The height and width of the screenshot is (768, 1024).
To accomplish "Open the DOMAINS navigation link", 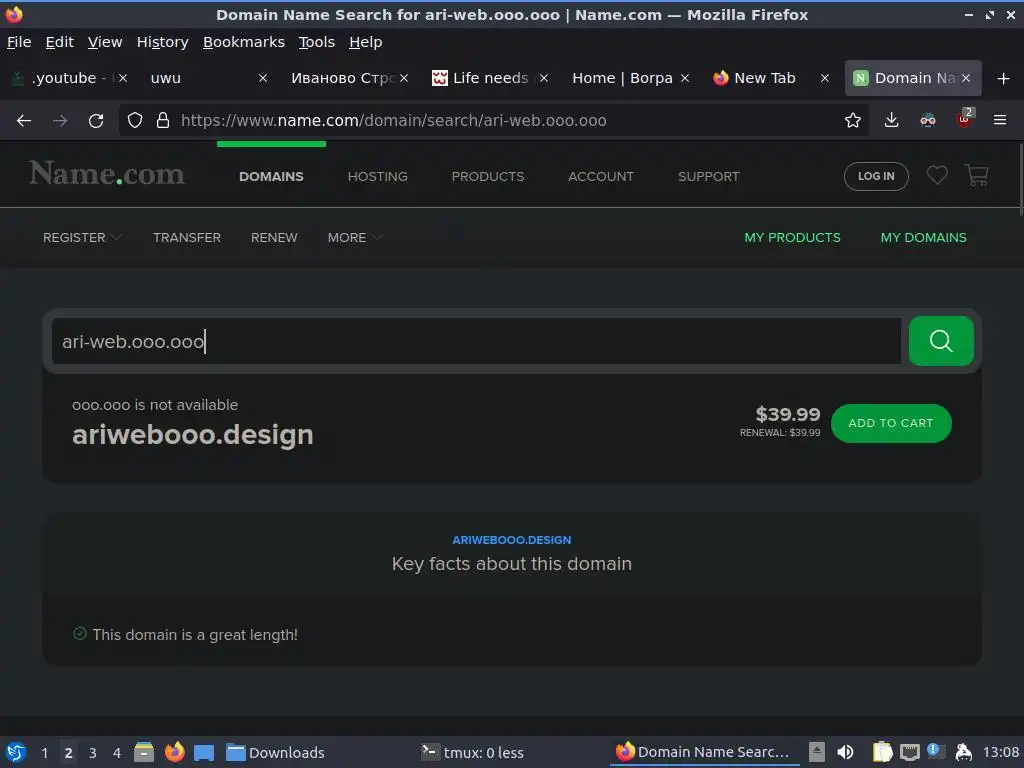I will coord(271,176).
